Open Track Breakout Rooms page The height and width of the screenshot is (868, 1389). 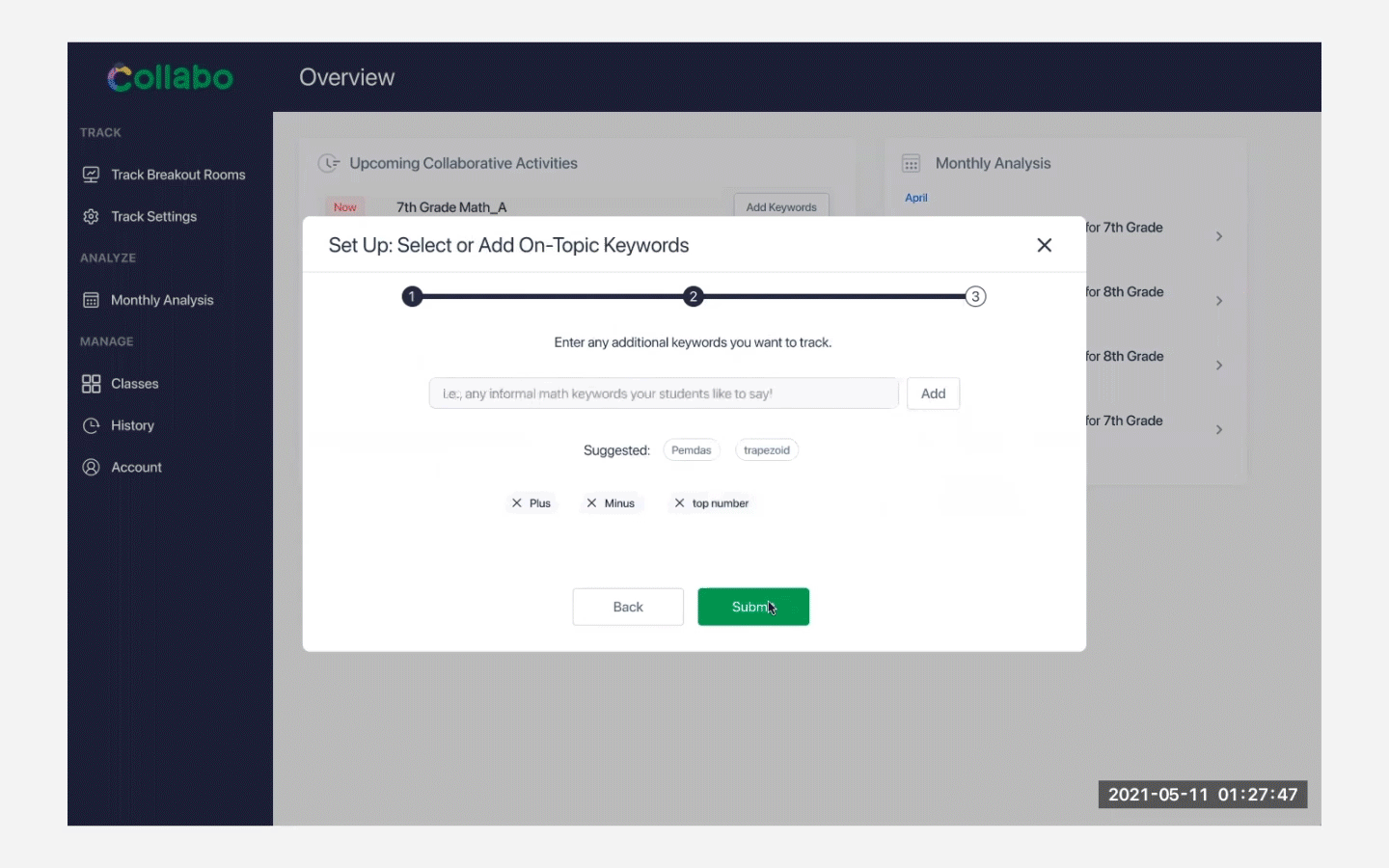tap(177, 175)
